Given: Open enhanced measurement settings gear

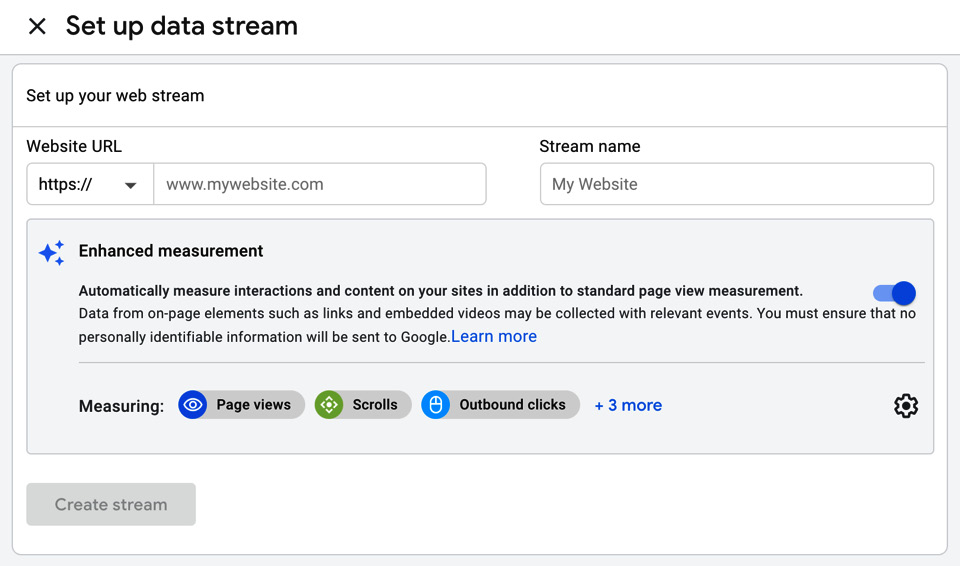Looking at the screenshot, I should pos(906,406).
